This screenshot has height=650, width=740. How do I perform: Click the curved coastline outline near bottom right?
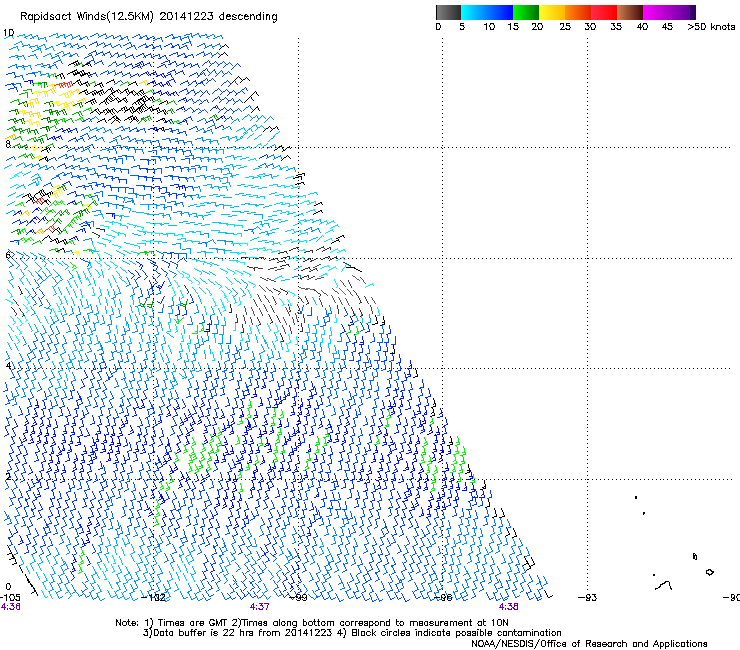tap(664, 586)
